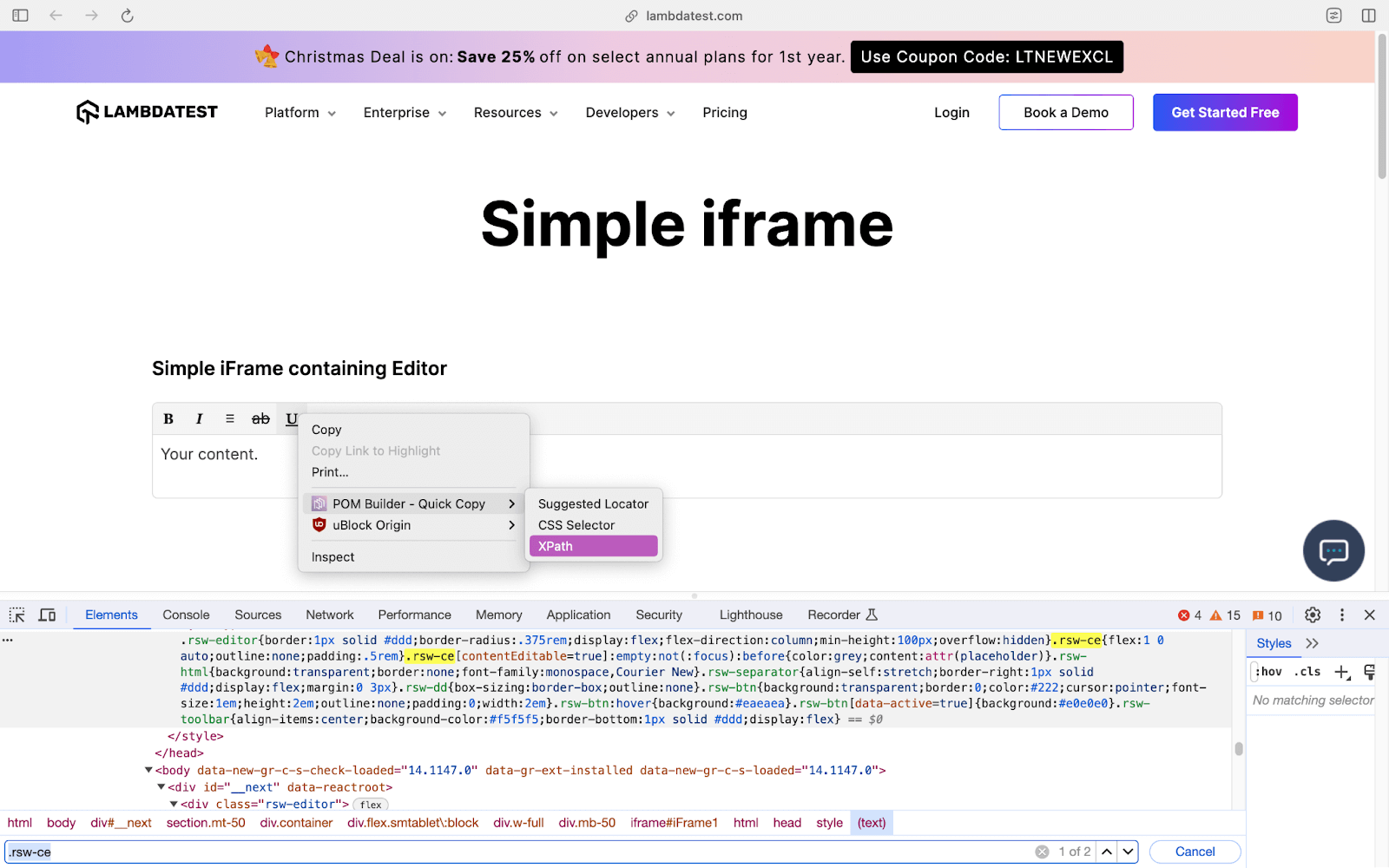This screenshot has width=1389, height=868.
Task: Open DevTools three-dot customize menu
Action: coord(1341,615)
